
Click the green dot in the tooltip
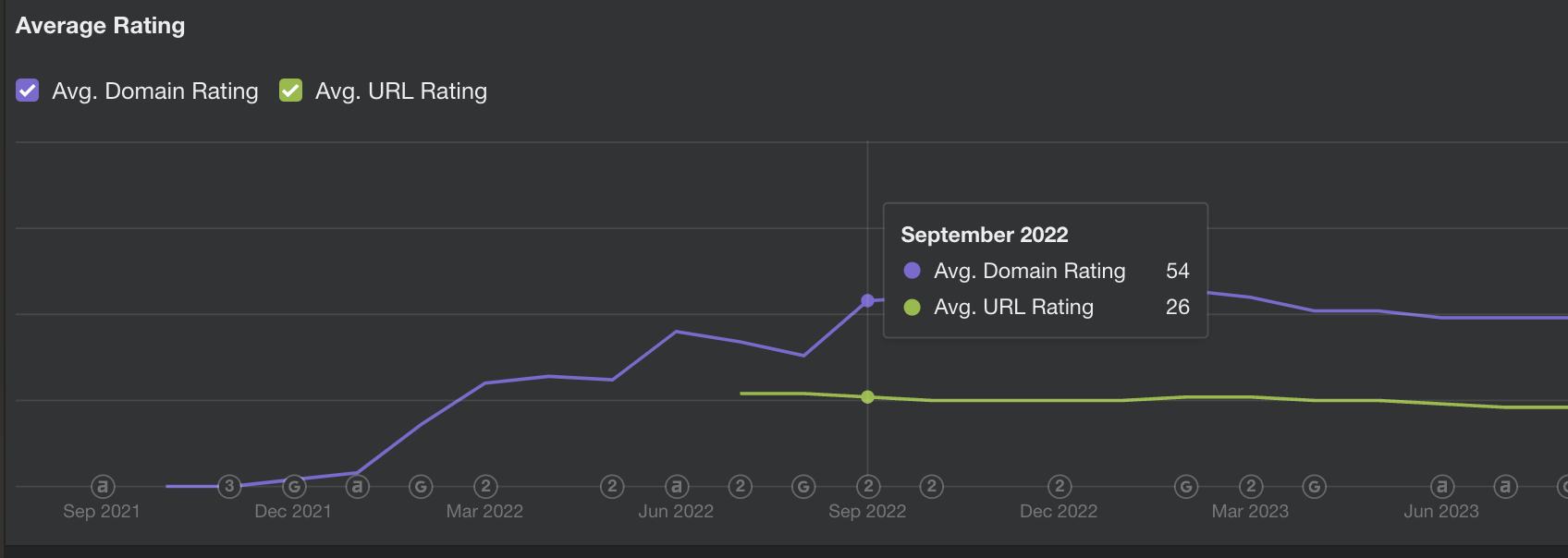point(912,307)
